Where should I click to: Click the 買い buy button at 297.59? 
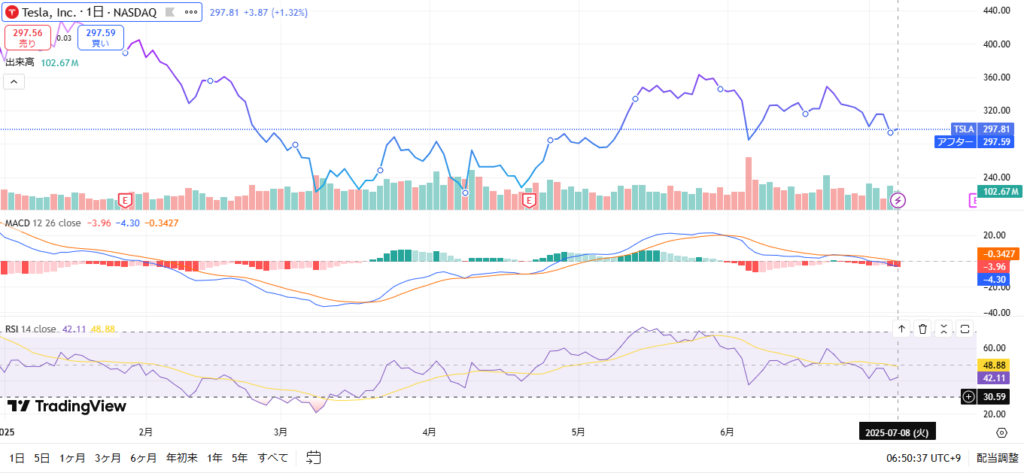tap(100, 38)
